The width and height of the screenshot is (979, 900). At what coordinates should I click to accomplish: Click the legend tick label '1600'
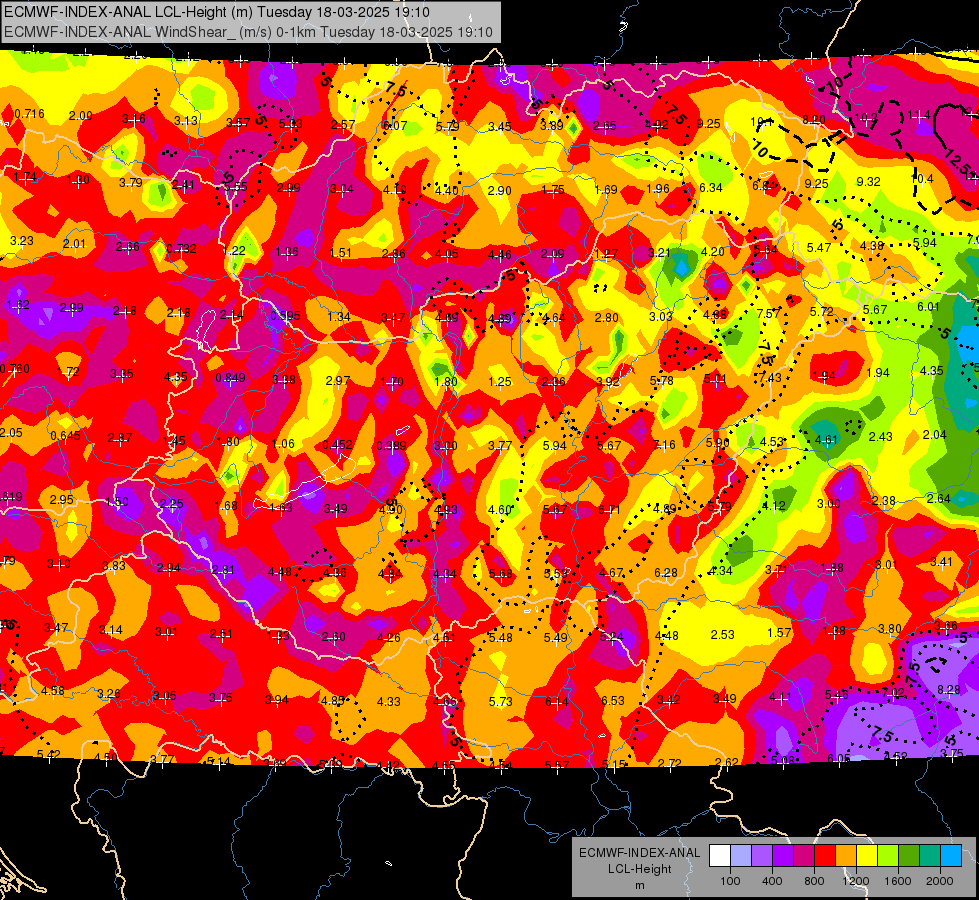pos(898,881)
